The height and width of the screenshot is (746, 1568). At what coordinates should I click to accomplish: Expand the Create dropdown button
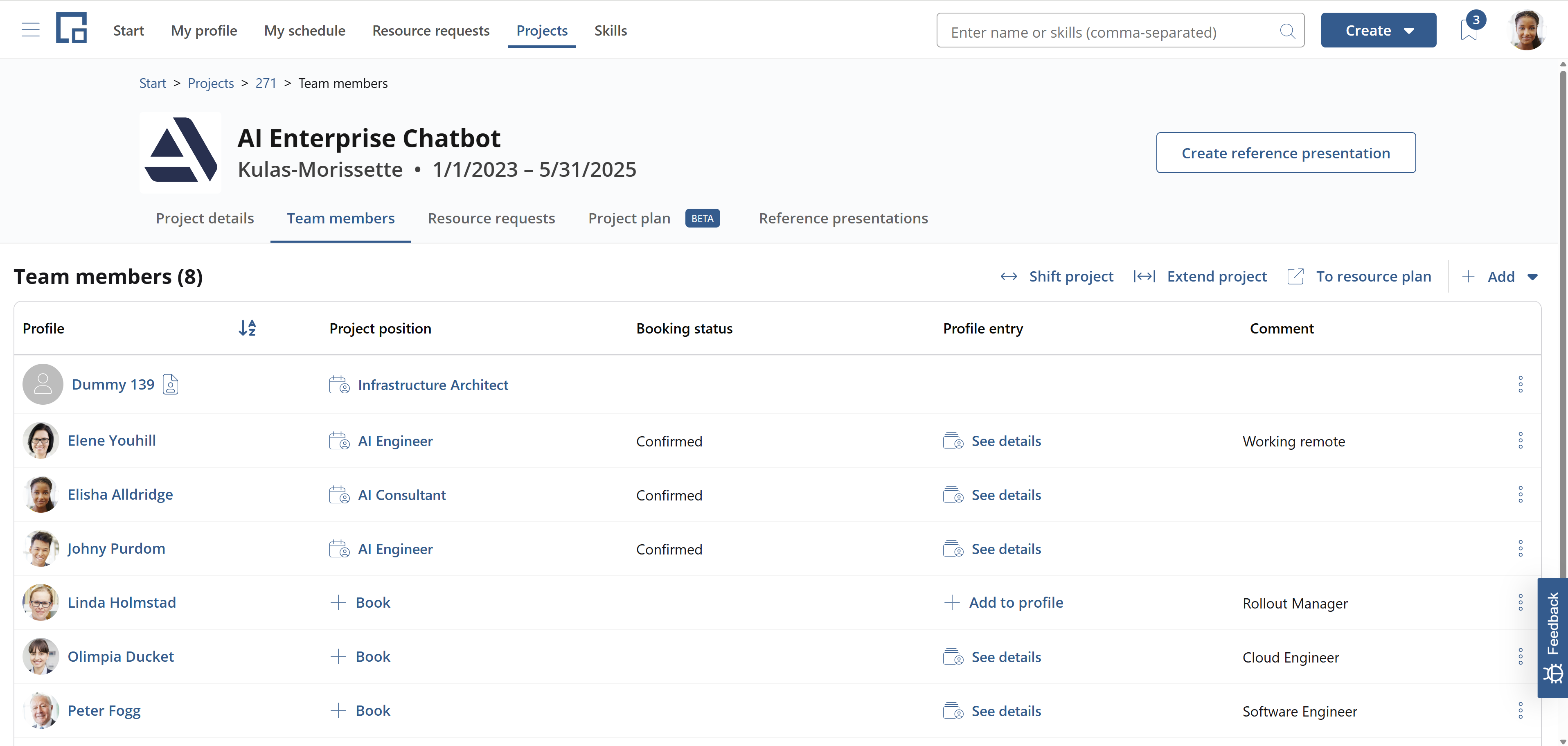click(x=1378, y=30)
